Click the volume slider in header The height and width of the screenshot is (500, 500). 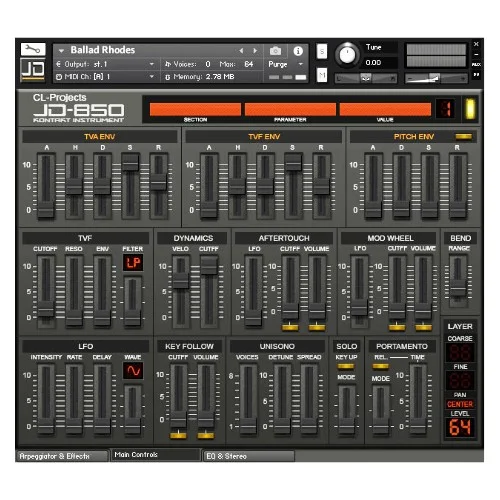click(436, 78)
